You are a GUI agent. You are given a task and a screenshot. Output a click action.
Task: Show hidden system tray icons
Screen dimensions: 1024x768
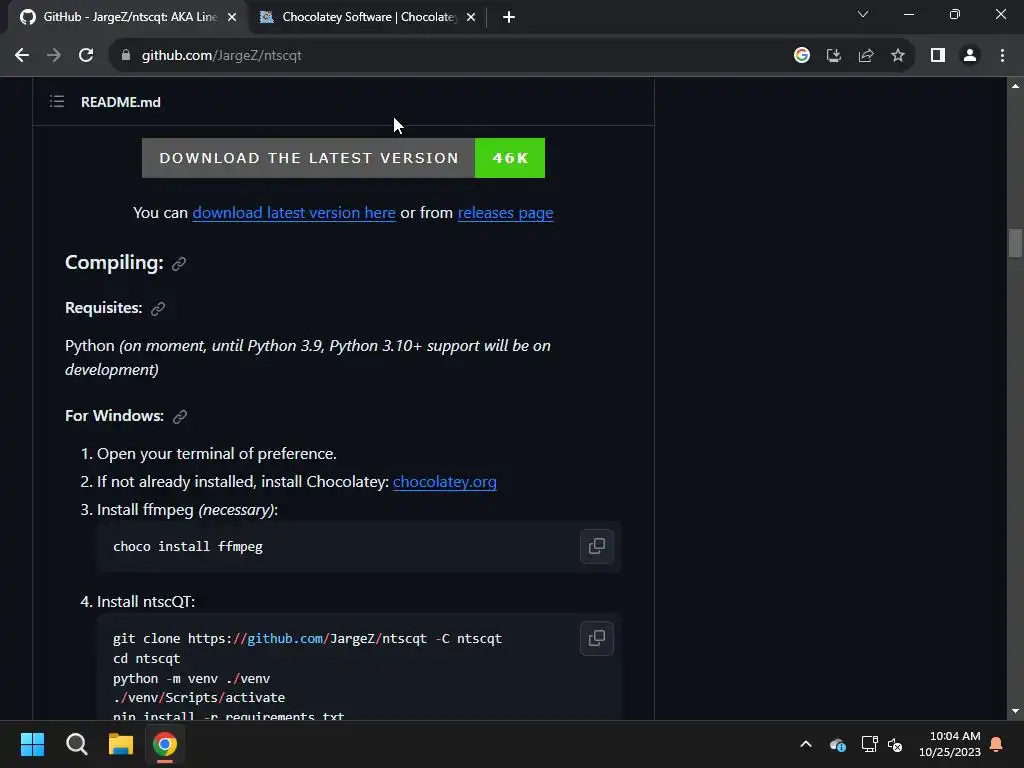[806, 744]
